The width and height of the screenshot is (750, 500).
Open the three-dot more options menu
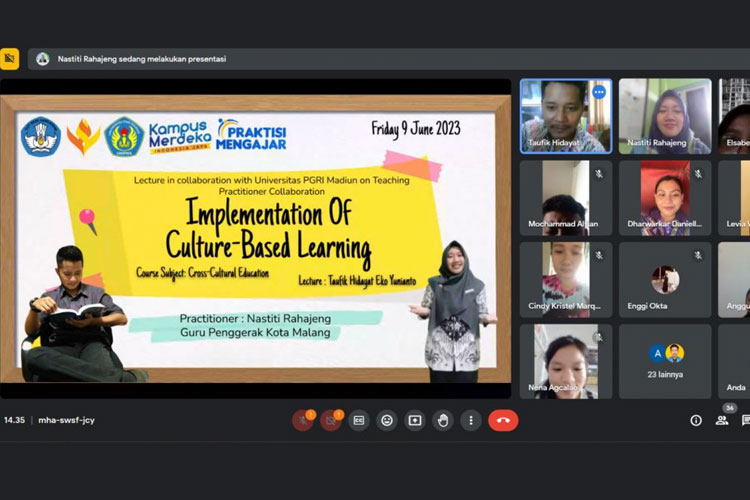click(x=471, y=421)
